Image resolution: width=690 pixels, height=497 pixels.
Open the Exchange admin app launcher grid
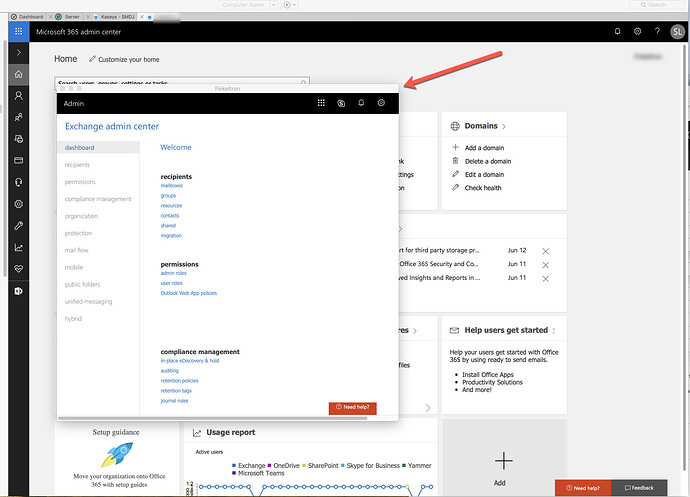click(321, 103)
